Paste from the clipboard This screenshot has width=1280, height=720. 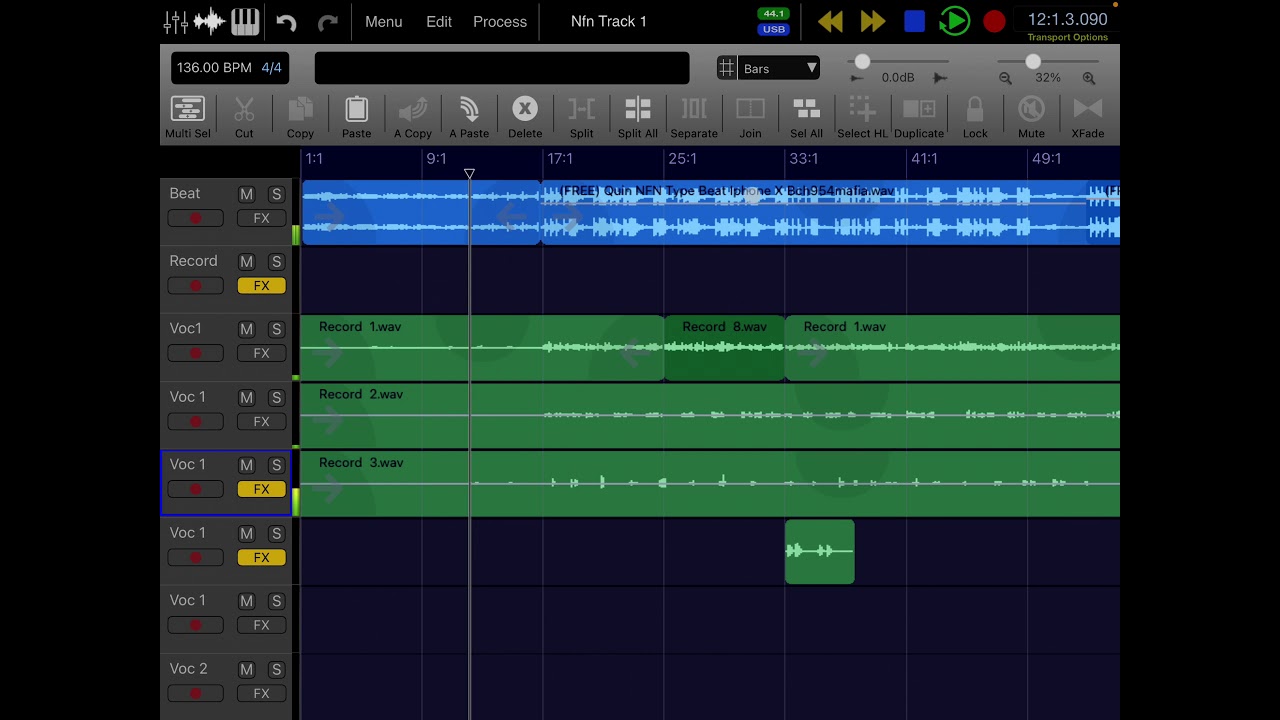click(x=356, y=117)
